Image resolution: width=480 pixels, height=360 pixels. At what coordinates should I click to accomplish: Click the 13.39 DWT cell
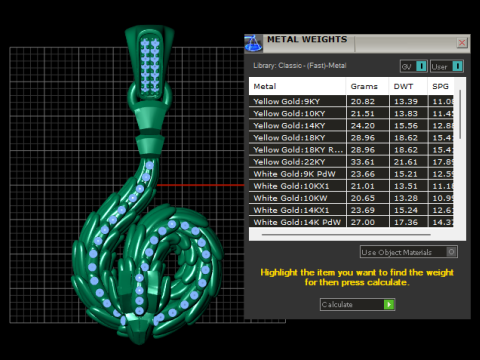click(x=408, y=101)
